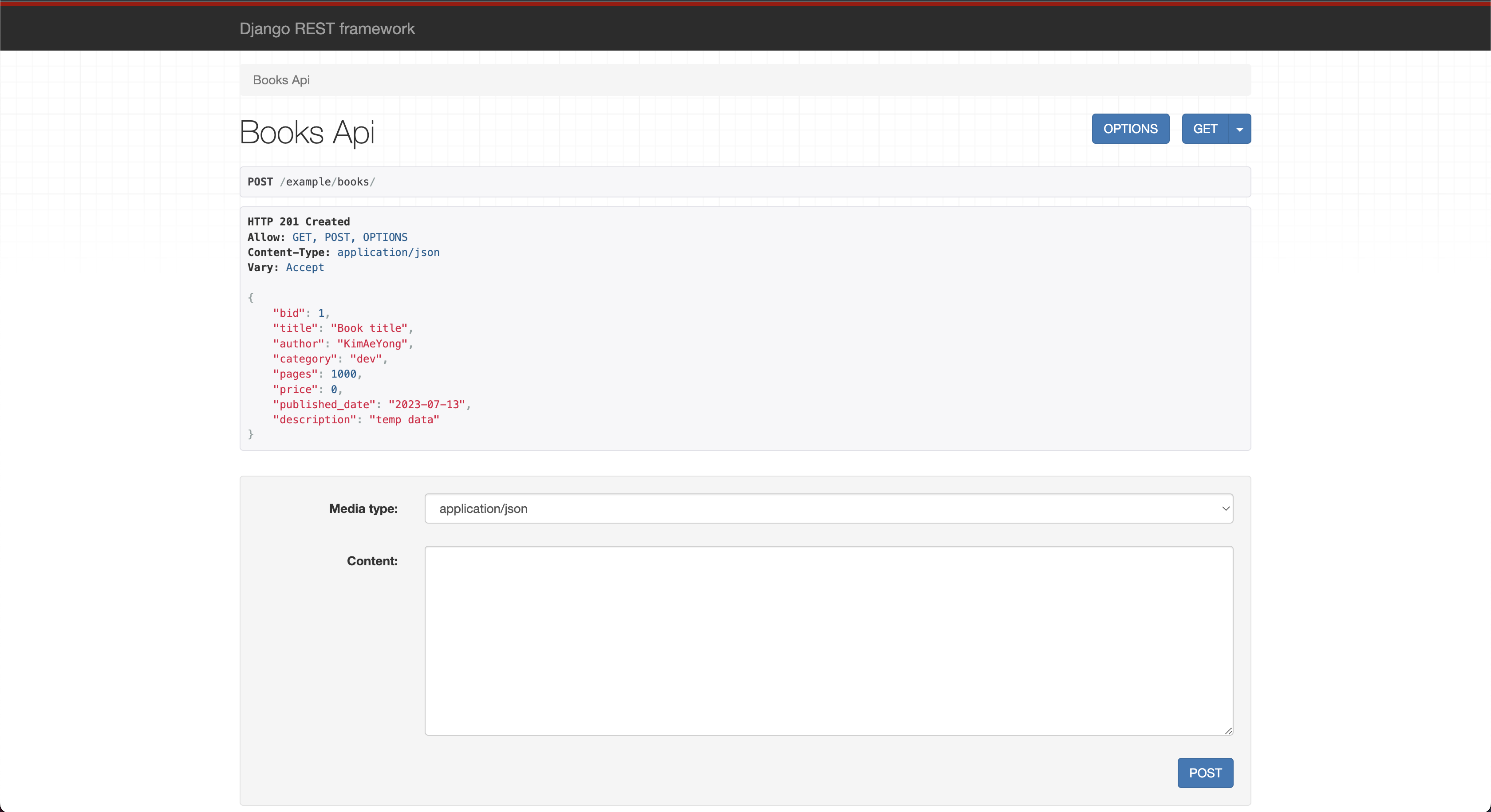This screenshot has width=1491, height=812.
Task: Click the Media type field label
Action: click(x=363, y=508)
